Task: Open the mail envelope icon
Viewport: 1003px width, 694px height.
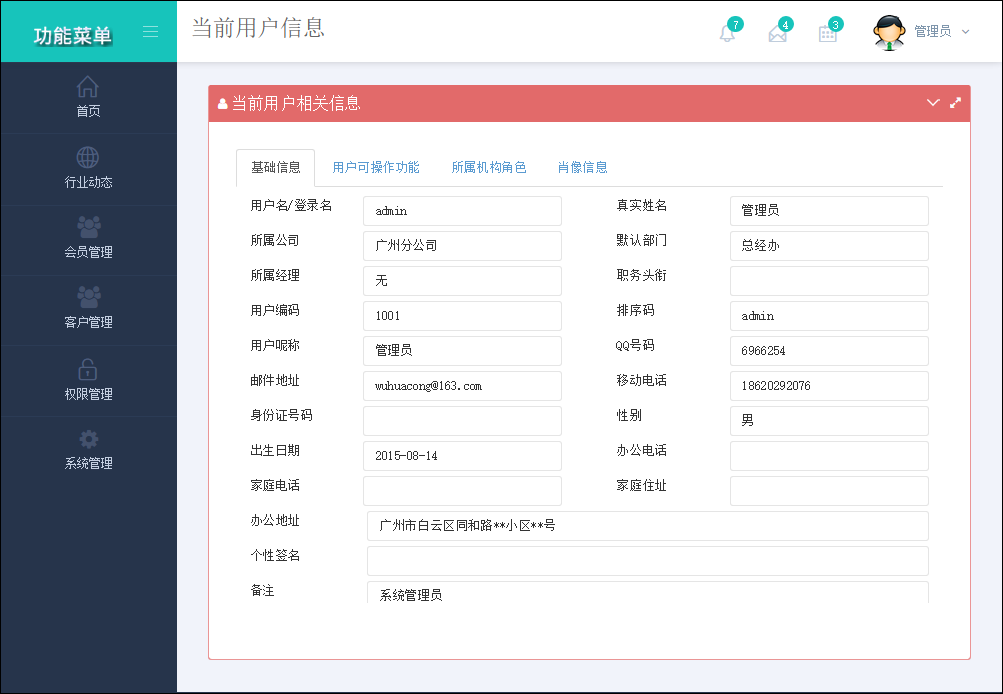Action: [777, 33]
